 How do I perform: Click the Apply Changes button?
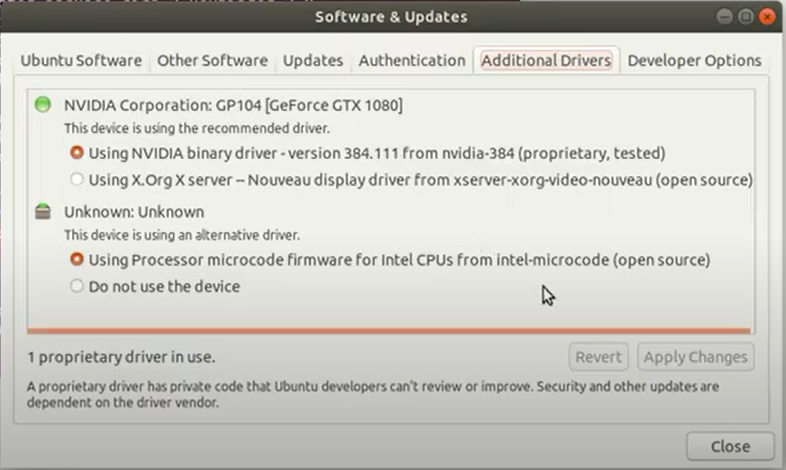coord(696,357)
